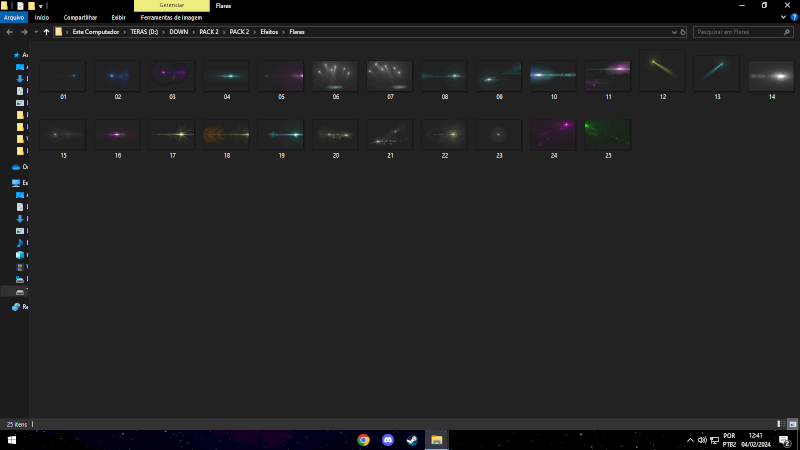This screenshot has height=450, width=800.
Task: Open the Compartilhar ribbon tab
Action: 80,17
